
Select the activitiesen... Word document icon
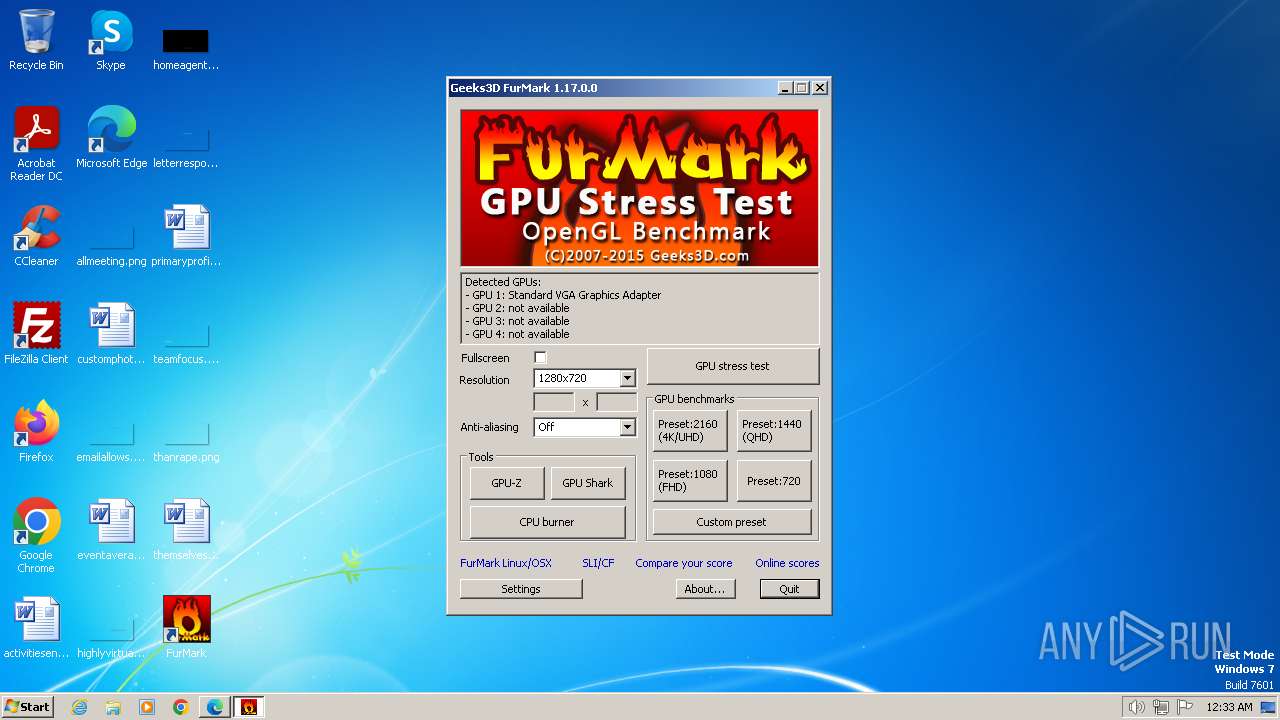click(36, 628)
